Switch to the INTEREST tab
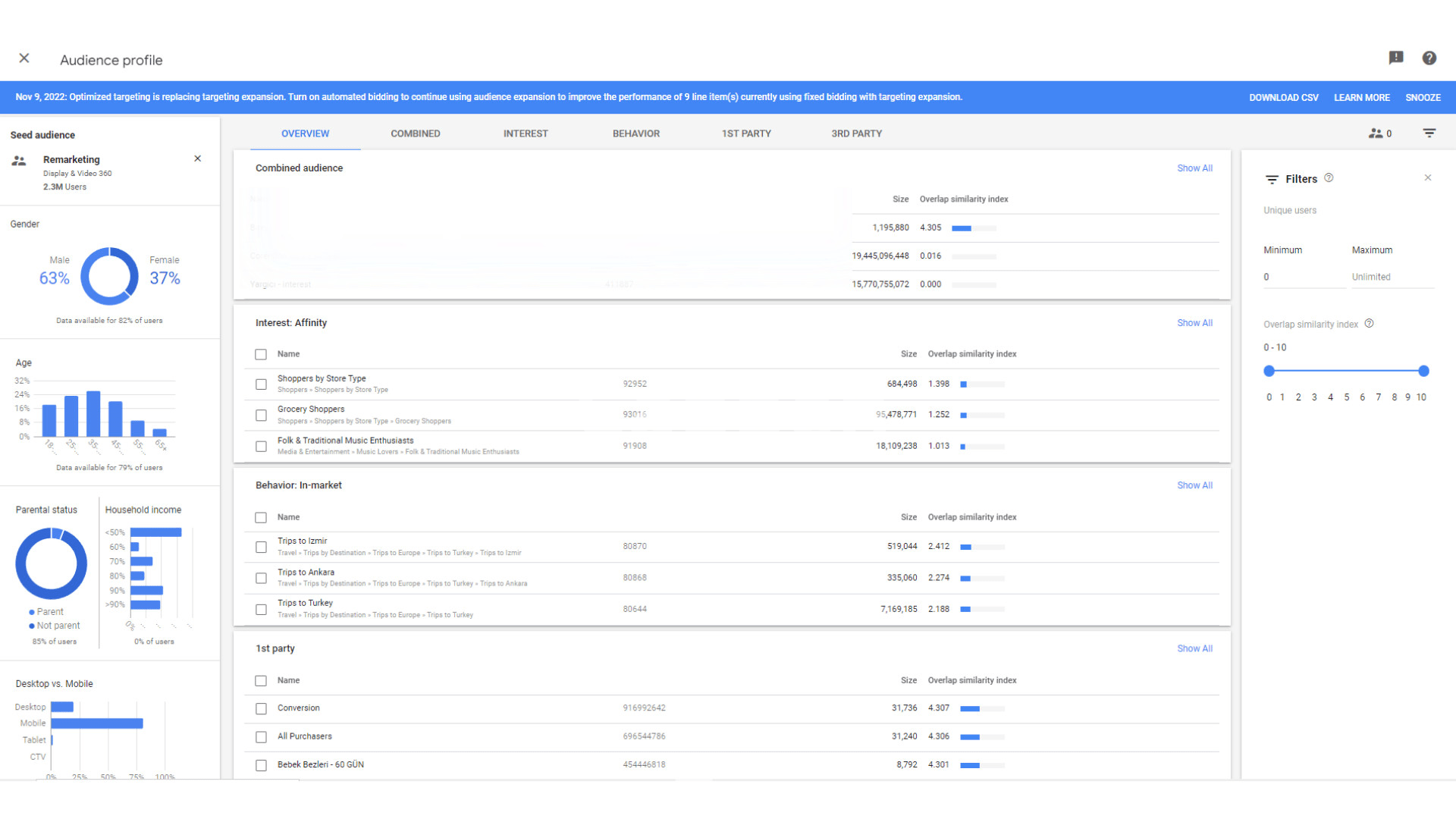 pyautogui.click(x=525, y=133)
